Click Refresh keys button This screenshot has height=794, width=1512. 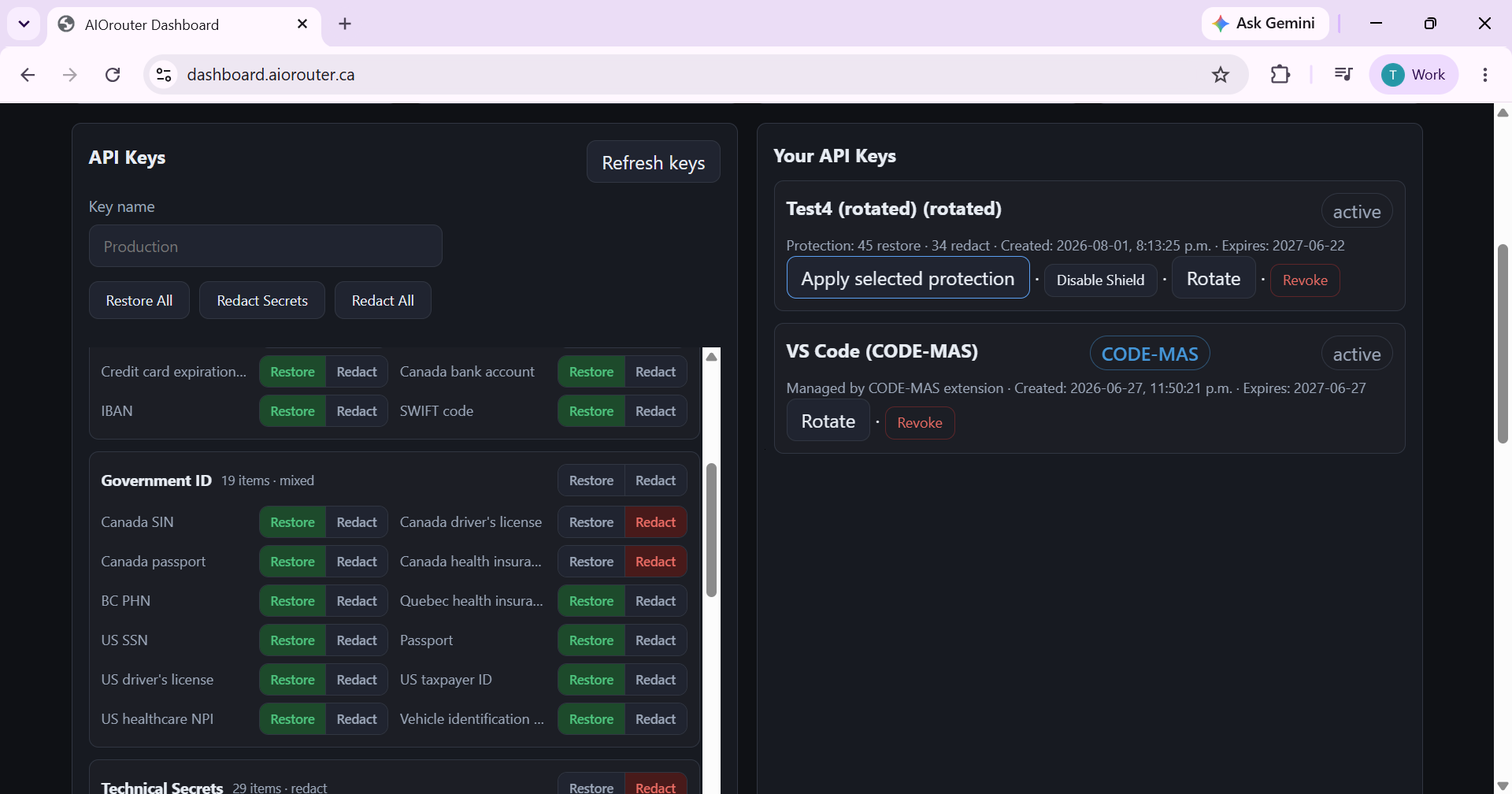[653, 162]
